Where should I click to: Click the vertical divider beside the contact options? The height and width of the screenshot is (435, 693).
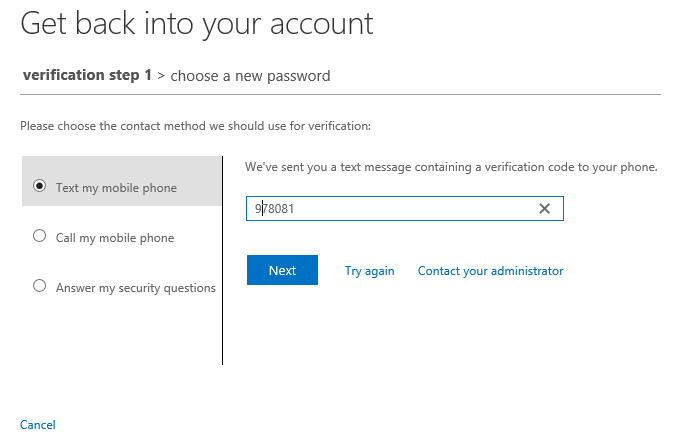[222, 260]
